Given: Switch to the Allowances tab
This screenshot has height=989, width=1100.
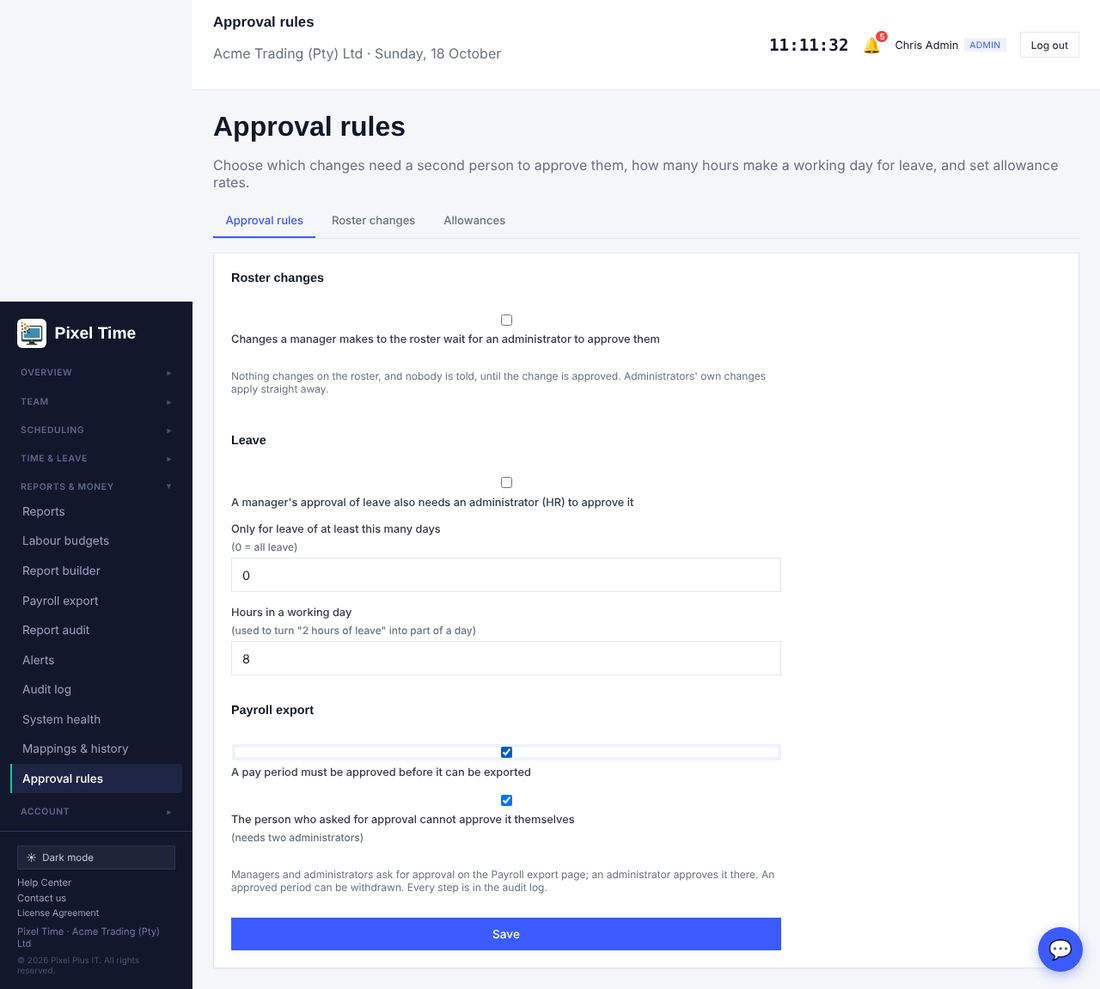Looking at the screenshot, I should [474, 220].
